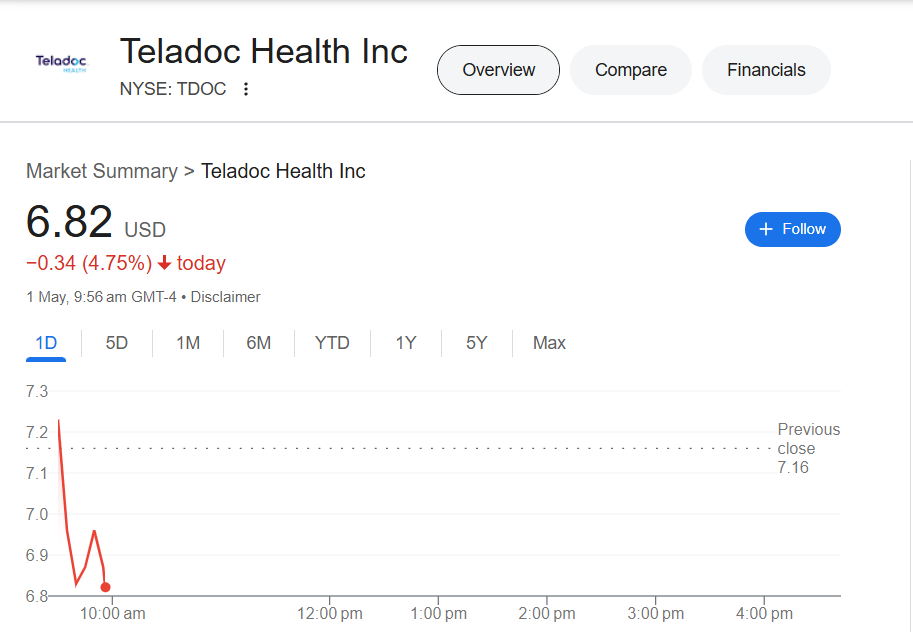Open the Financials tab
This screenshot has height=632, width=913.
click(x=766, y=70)
